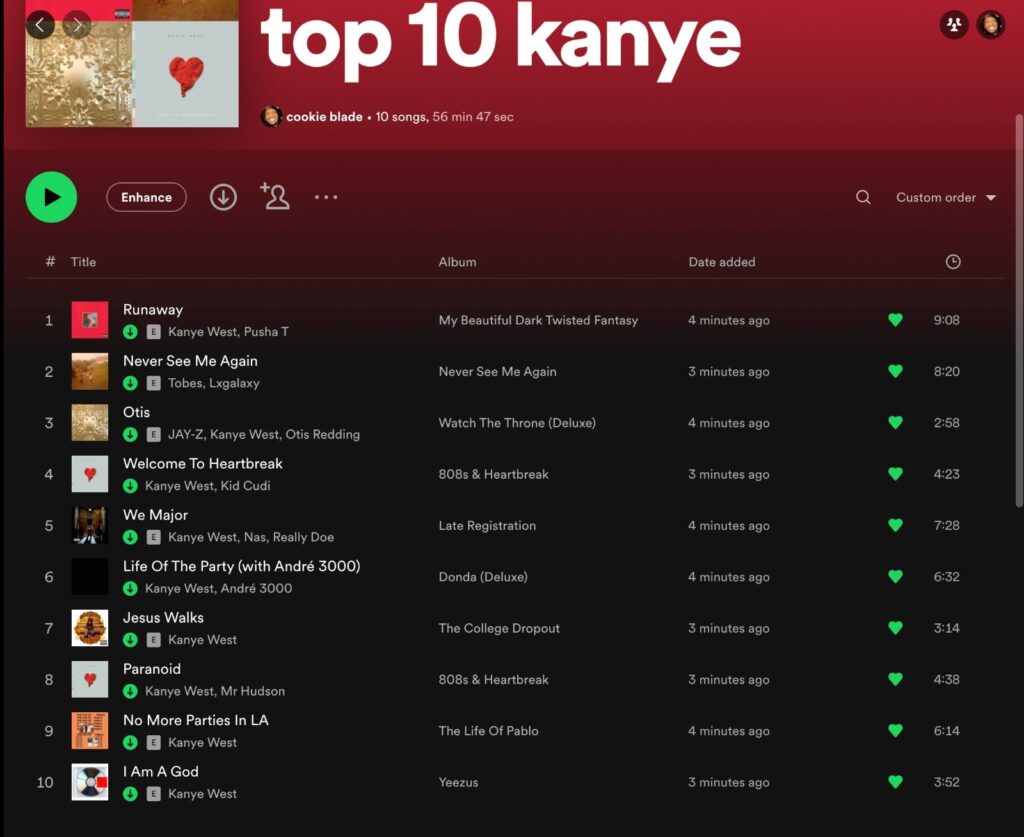Screen dimensions: 1024x837
Task: Click the Enhance button
Action: point(146,197)
